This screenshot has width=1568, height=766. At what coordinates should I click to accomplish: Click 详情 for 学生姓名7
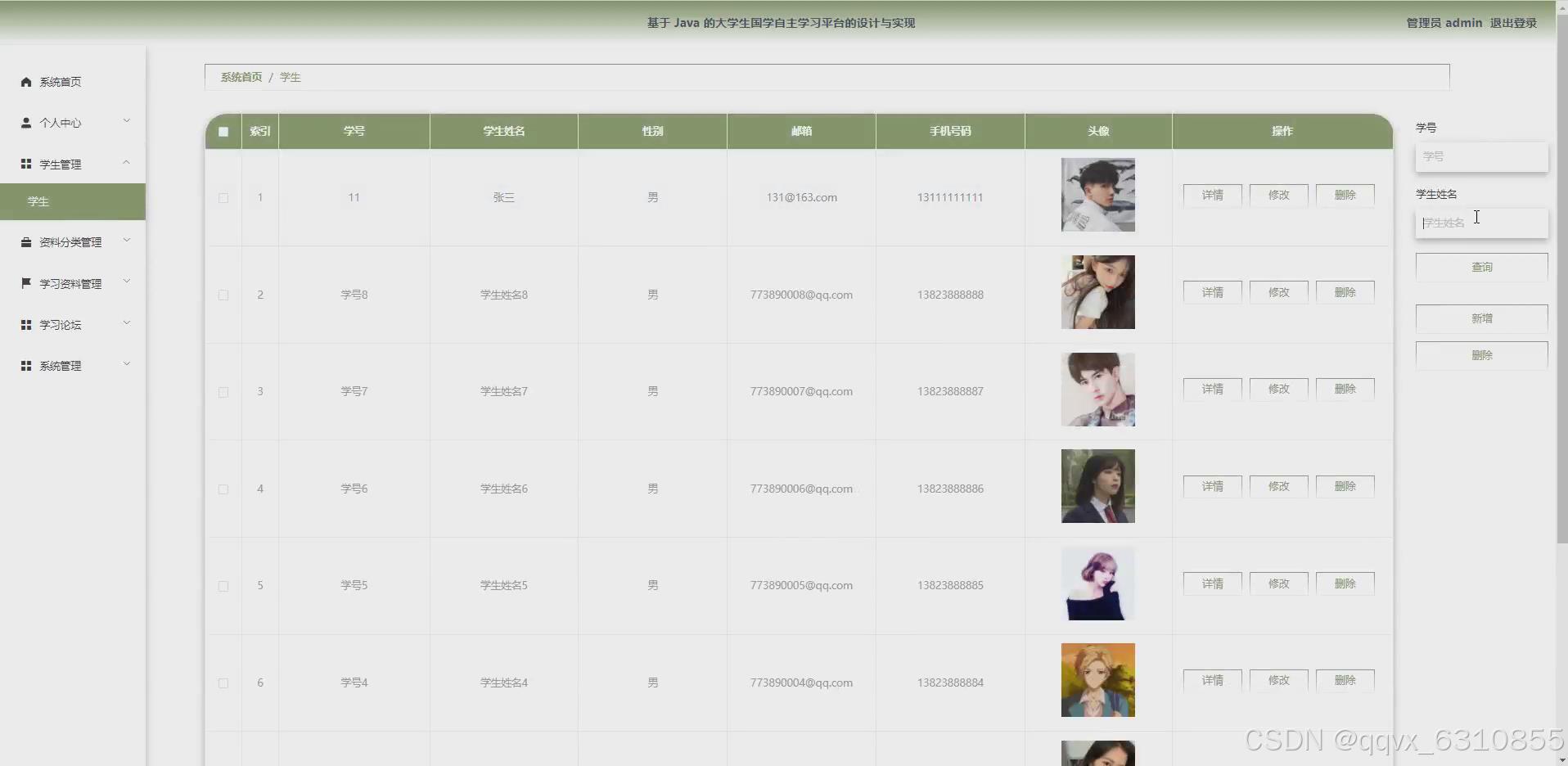[1212, 389]
